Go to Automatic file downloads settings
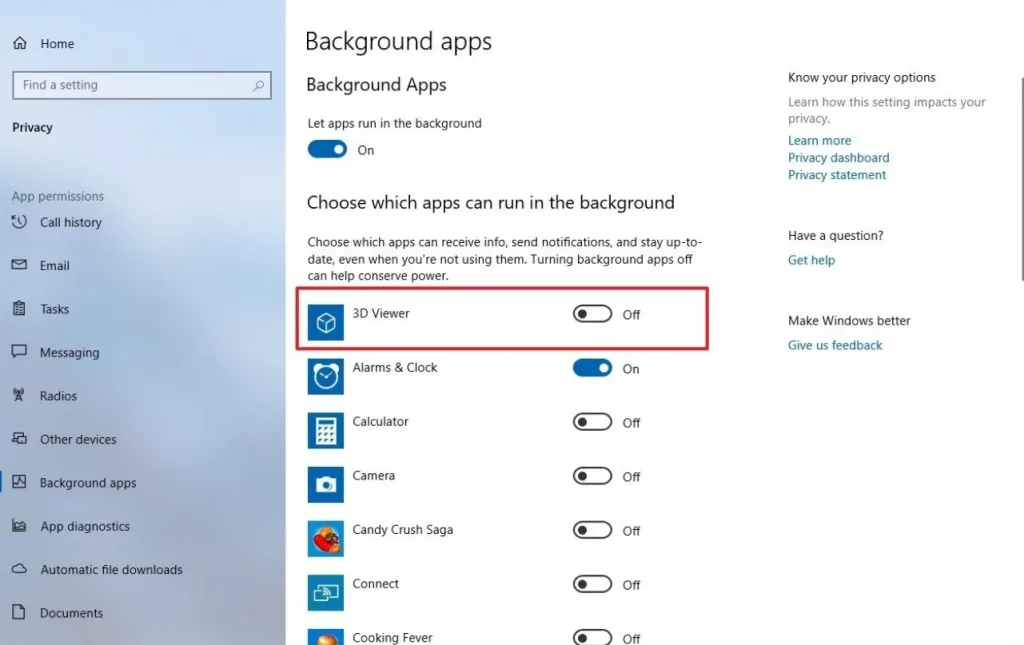The width and height of the screenshot is (1024, 645). click(111, 570)
